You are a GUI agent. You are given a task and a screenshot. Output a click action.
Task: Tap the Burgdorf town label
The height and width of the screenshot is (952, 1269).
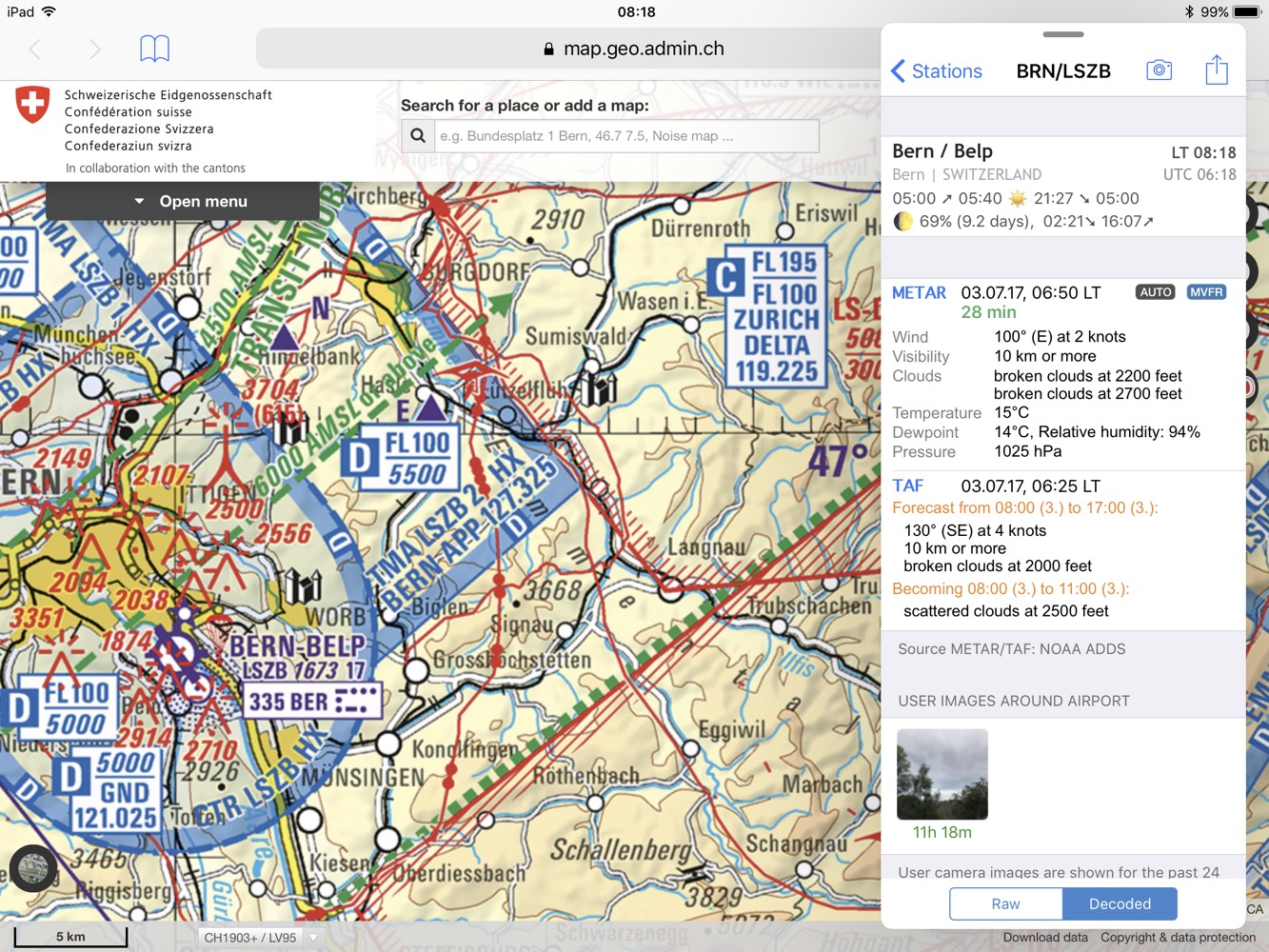[x=476, y=272]
